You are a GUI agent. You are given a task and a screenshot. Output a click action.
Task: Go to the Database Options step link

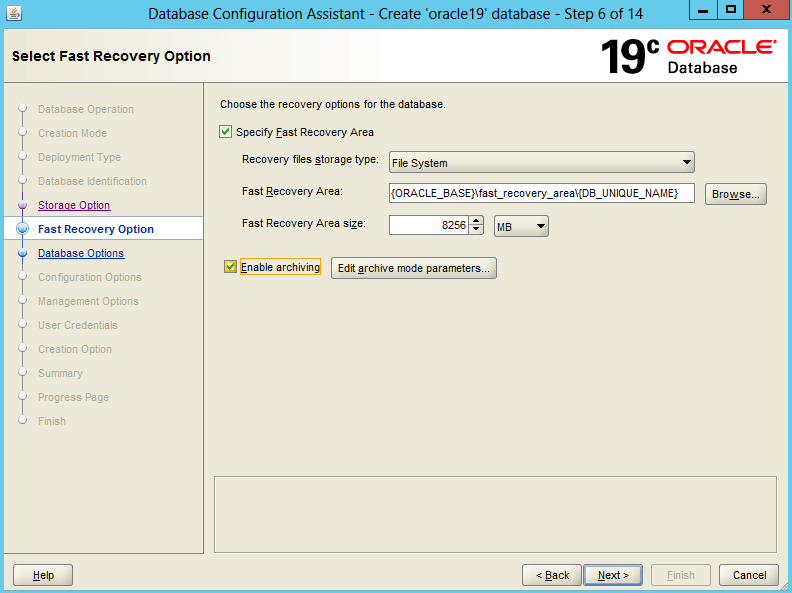[x=81, y=253]
